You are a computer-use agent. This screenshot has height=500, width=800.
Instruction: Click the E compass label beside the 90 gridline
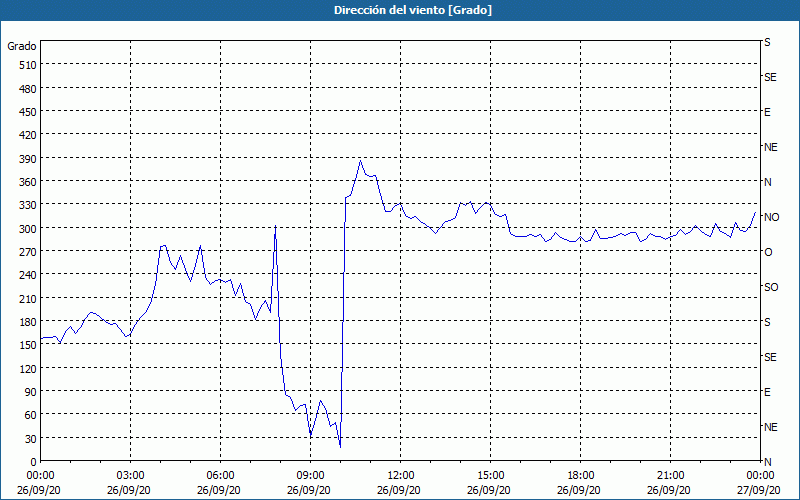click(767, 392)
